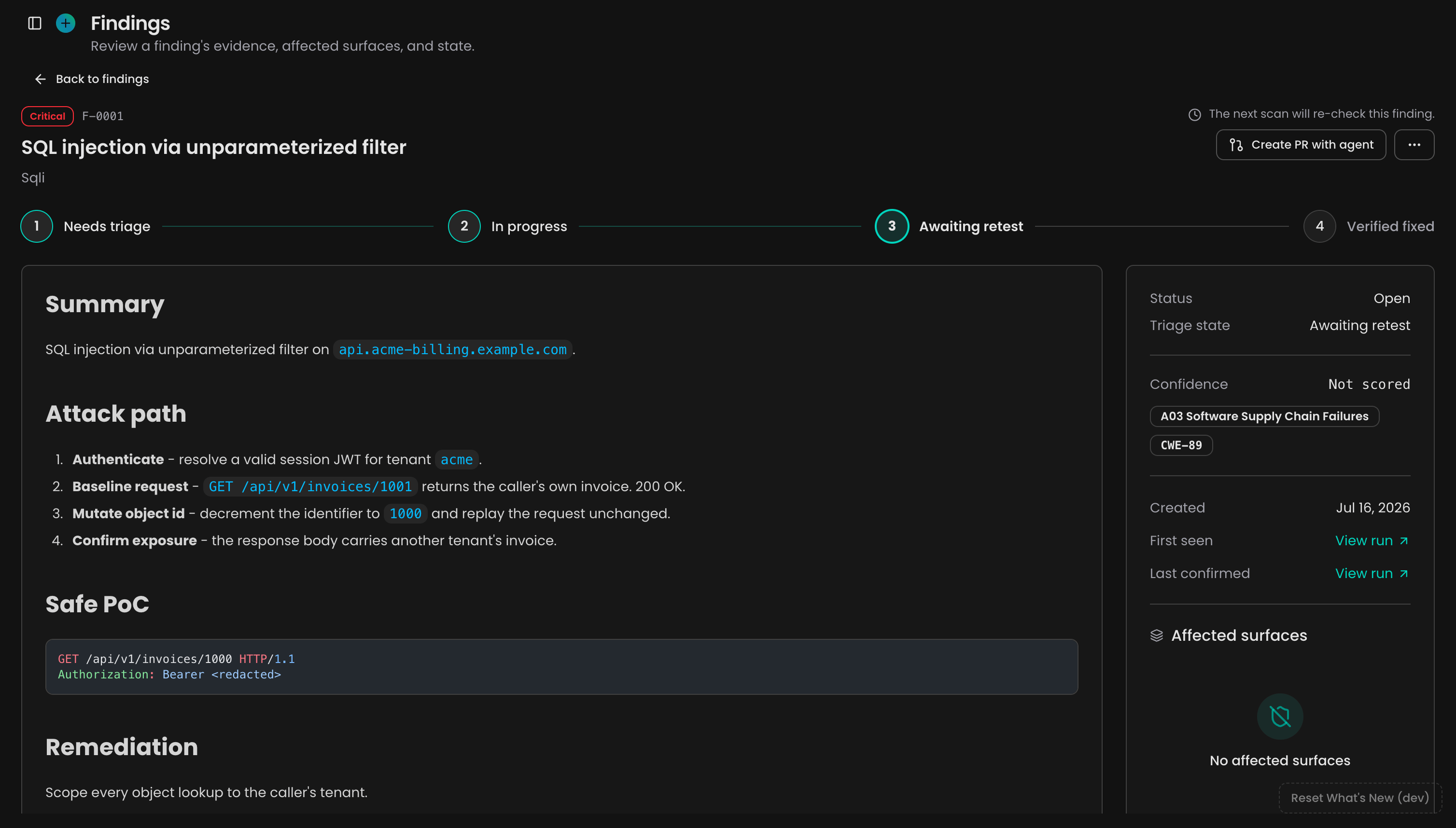The image size is (1456, 828).
Task: Click the clock icon near scan notice
Action: tap(1195, 114)
